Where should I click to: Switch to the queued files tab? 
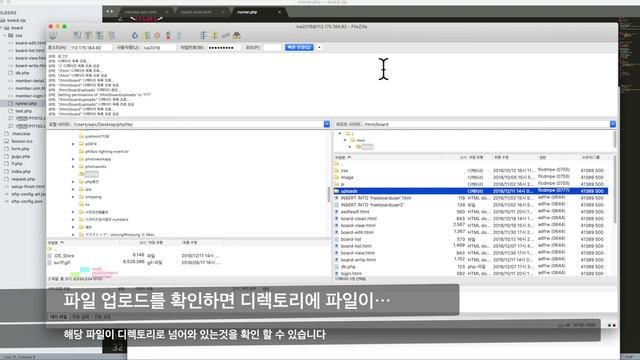coord(58,317)
